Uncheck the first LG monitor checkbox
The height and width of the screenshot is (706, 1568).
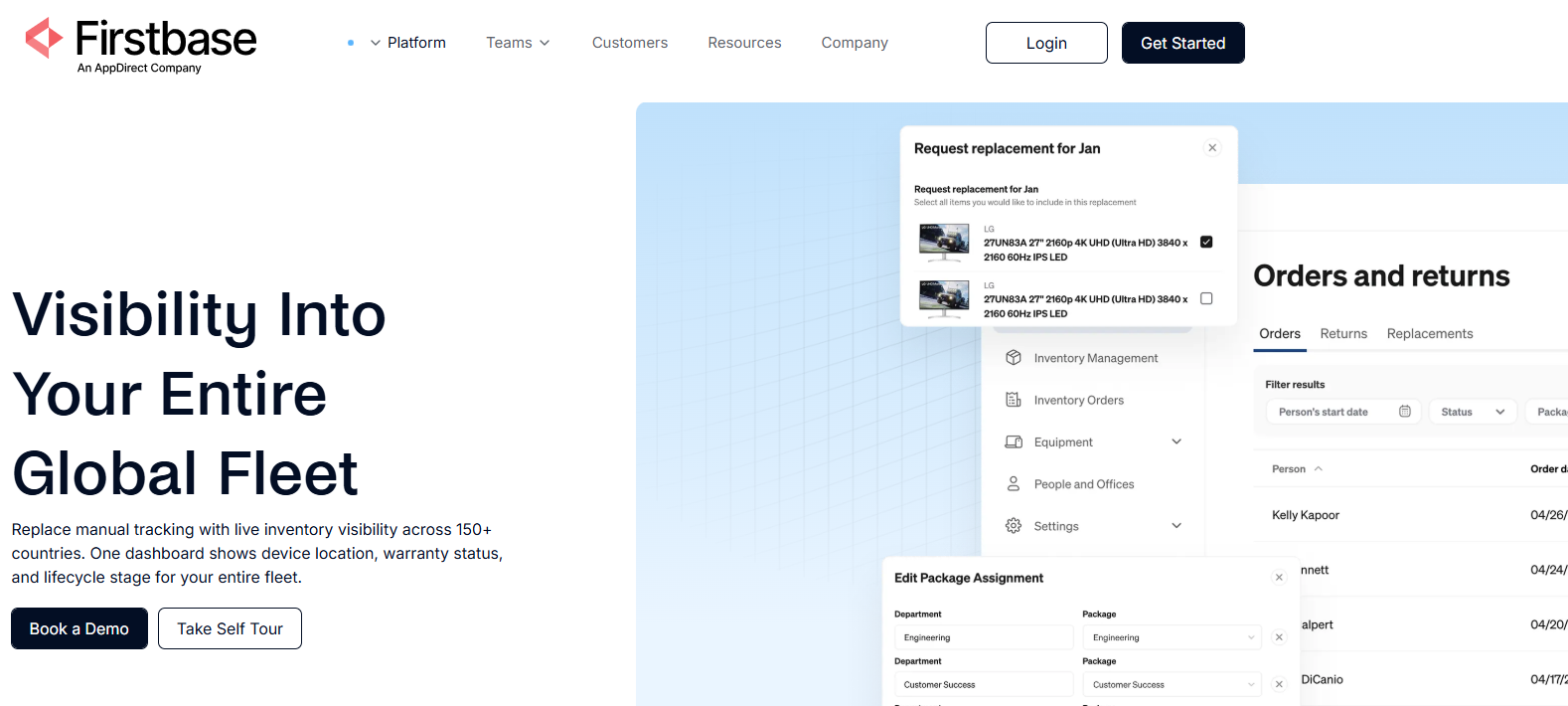(x=1206, y=242)
